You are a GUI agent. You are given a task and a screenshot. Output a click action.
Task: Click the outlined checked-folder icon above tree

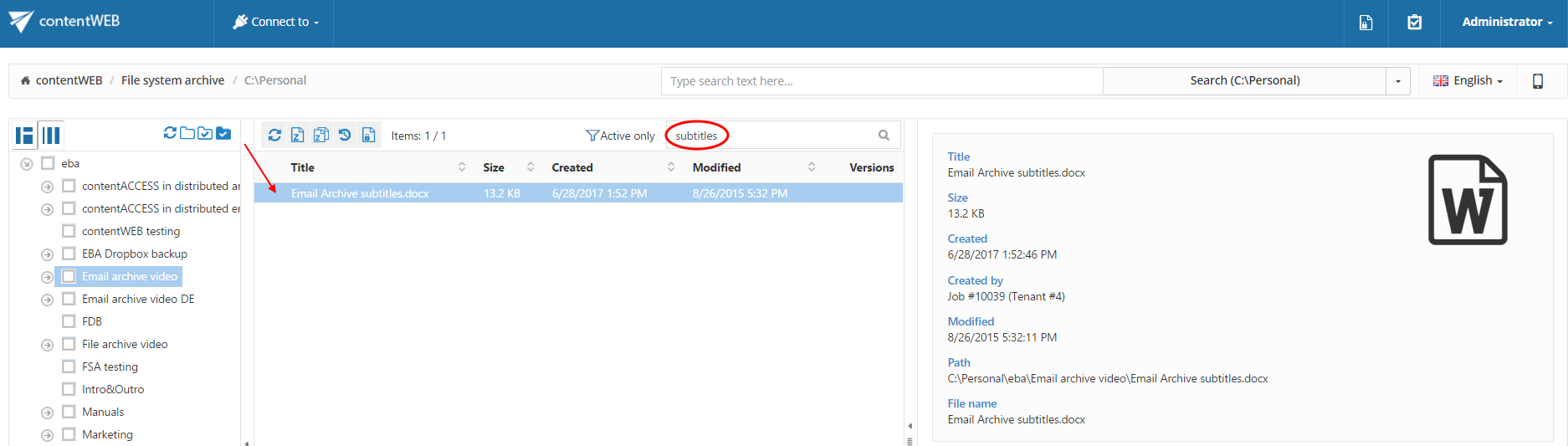click(x=205, y=133)
